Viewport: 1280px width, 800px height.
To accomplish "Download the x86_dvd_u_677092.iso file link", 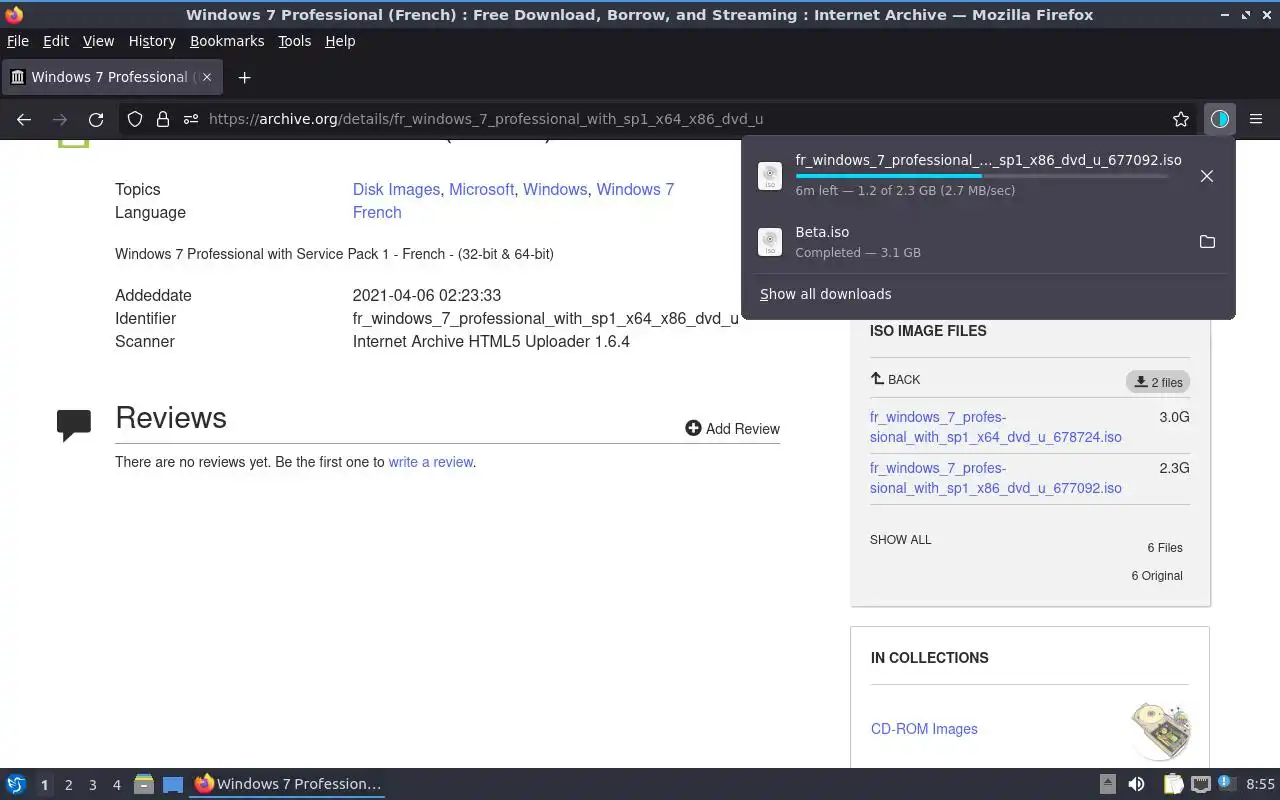I will (996, 478).
